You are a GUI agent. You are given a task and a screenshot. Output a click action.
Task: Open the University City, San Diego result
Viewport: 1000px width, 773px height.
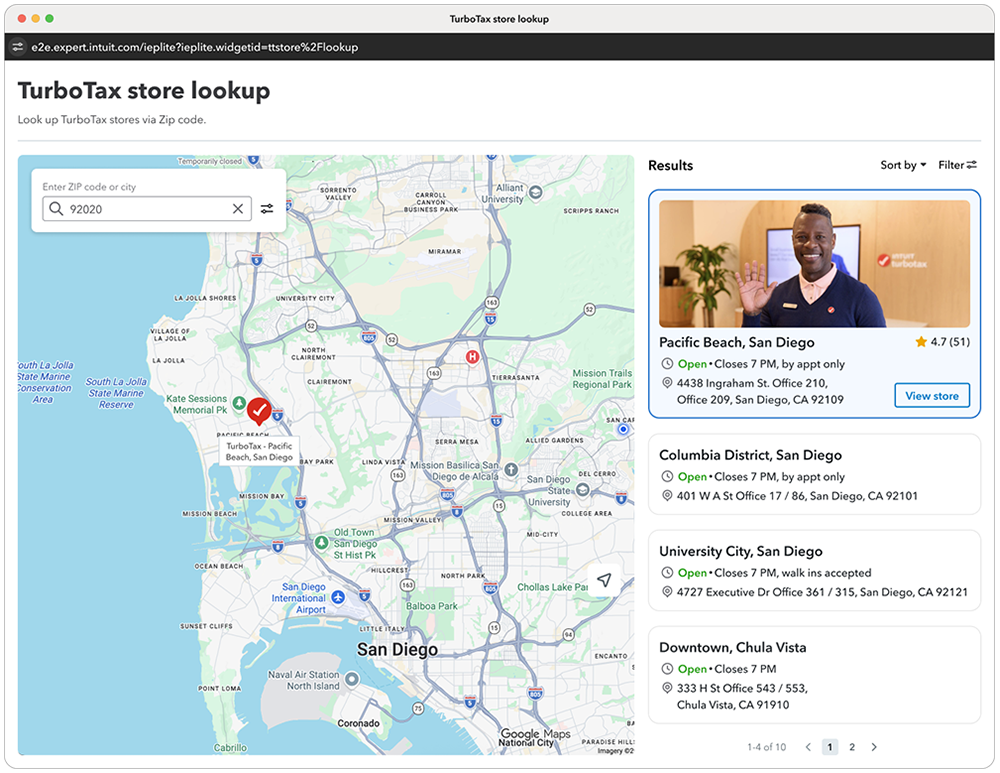[x=814, y=571]
